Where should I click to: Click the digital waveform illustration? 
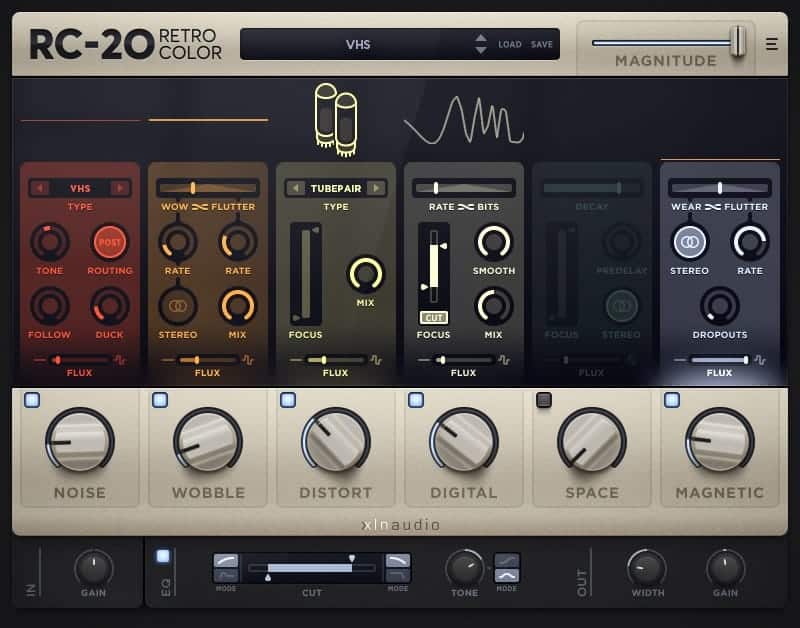pos(464,120)
